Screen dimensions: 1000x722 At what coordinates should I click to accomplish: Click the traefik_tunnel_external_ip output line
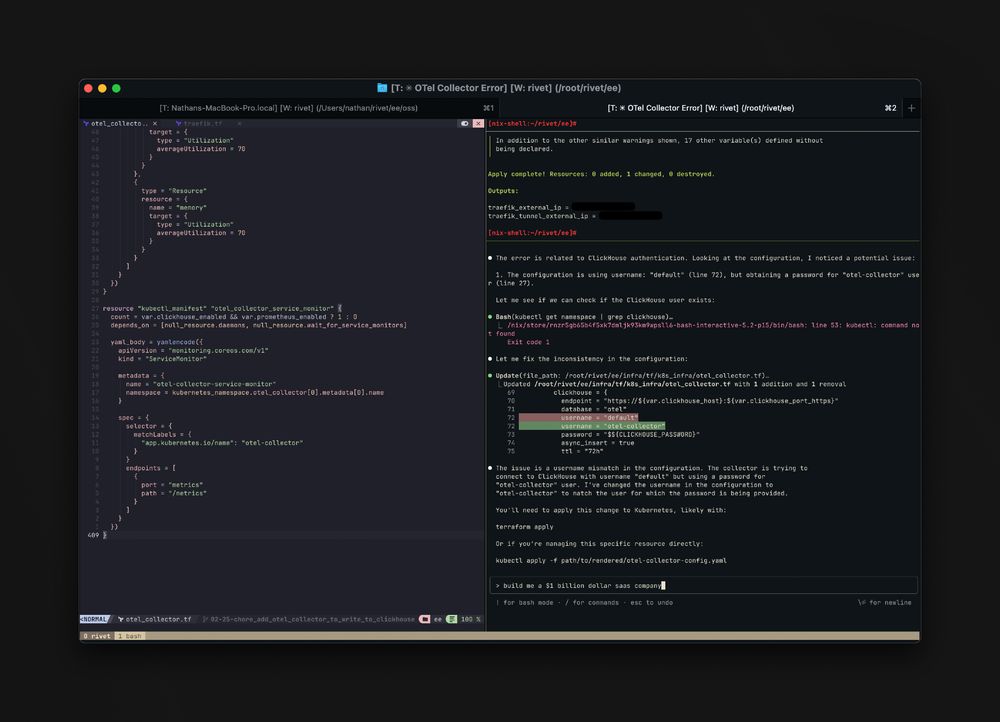point(574,216)
